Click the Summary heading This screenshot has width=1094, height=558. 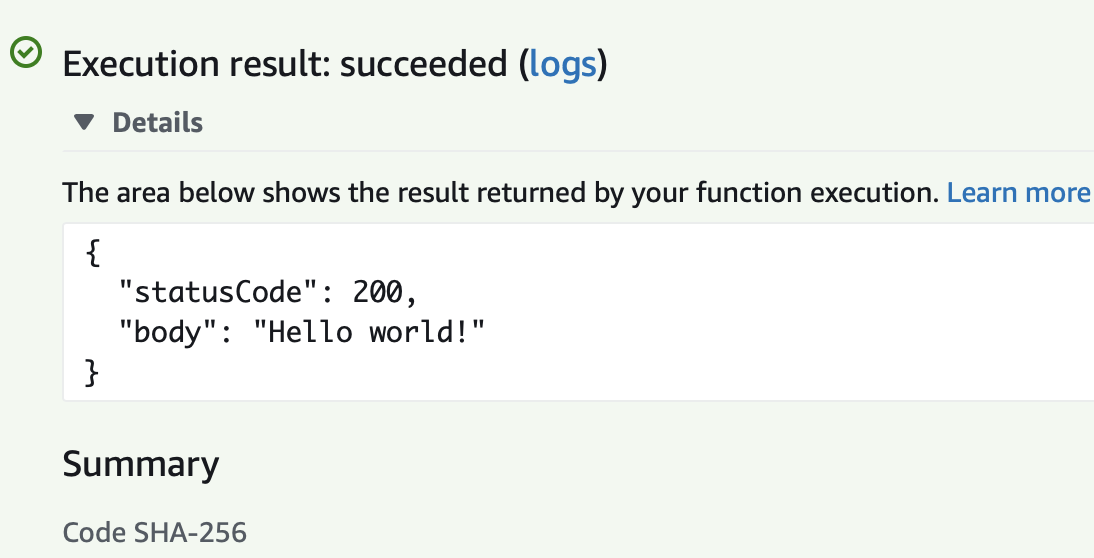tap(141, 465)
